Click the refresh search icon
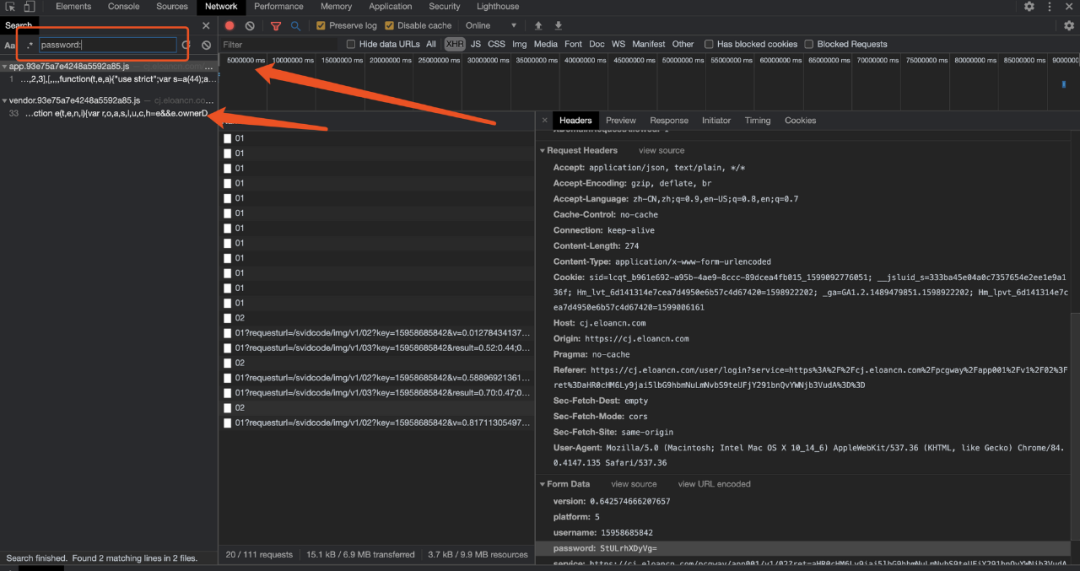This screenshot has width=1080, height=571. click(x=186, y=45)
